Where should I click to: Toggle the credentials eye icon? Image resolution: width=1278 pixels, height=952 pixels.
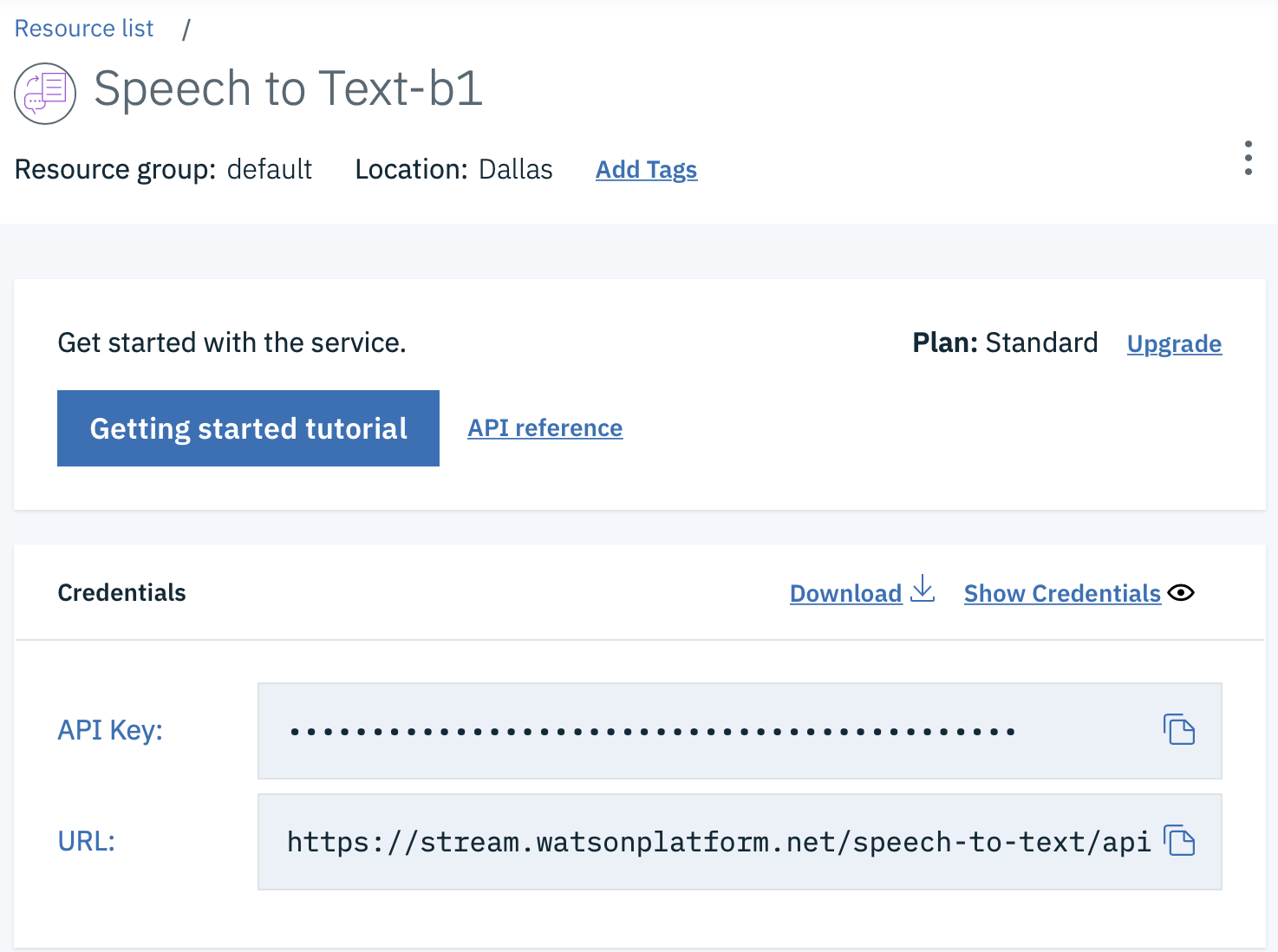click(1181, 592)
